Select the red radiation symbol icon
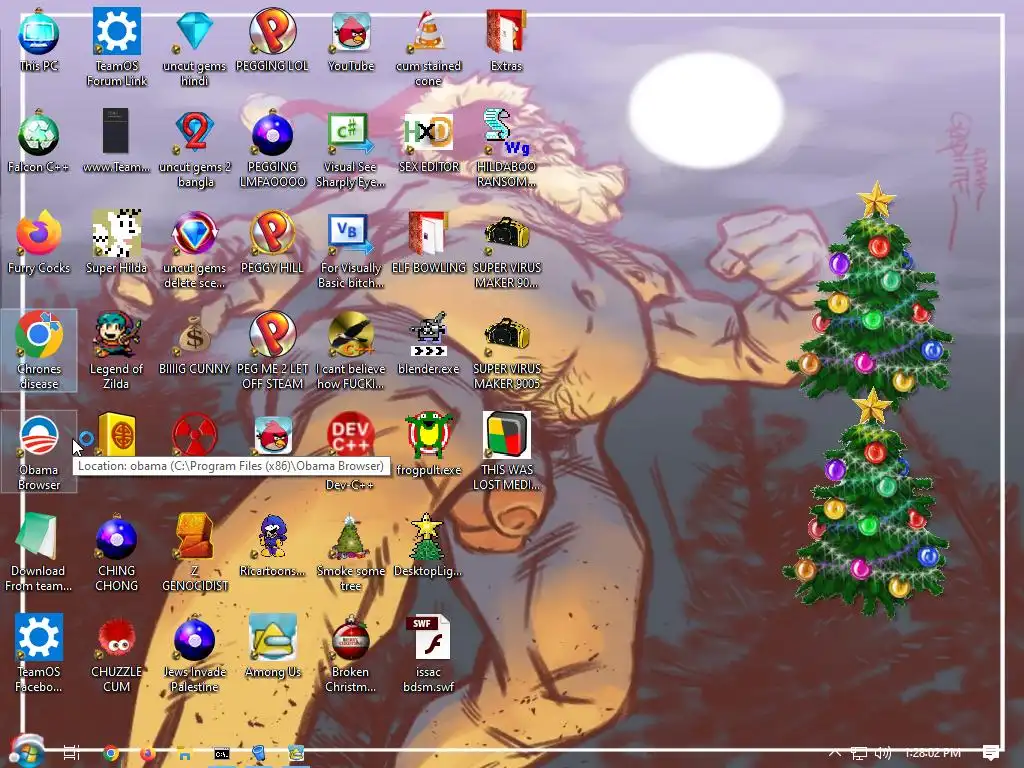The image size is (1024, 768). [195, 434]
